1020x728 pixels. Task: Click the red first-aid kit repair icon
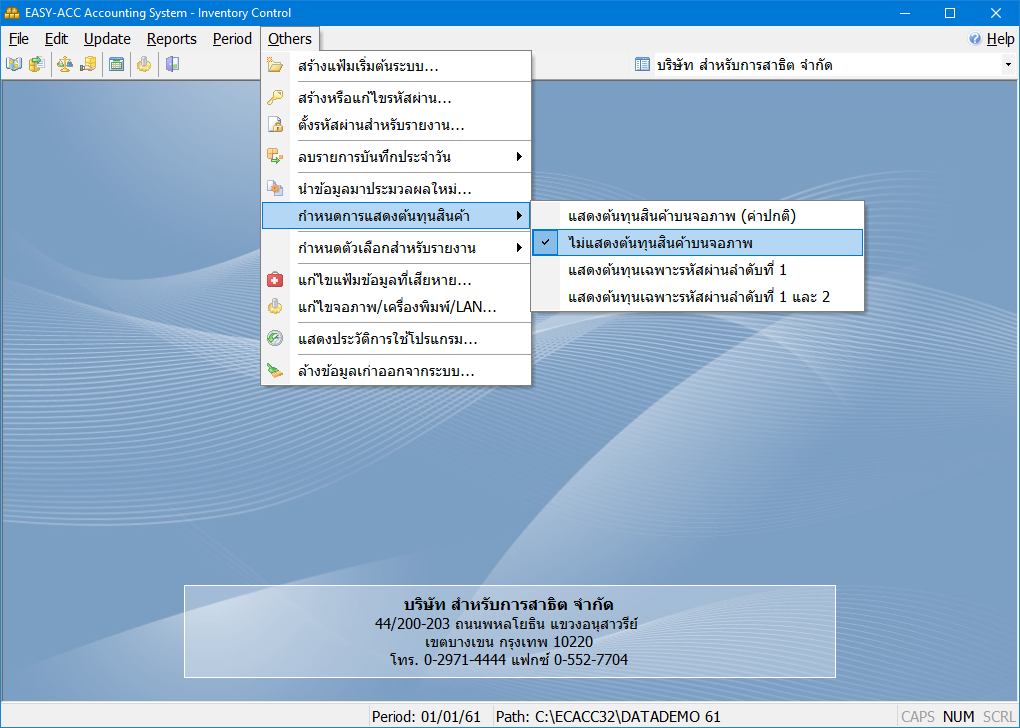(x=275, y=280)
